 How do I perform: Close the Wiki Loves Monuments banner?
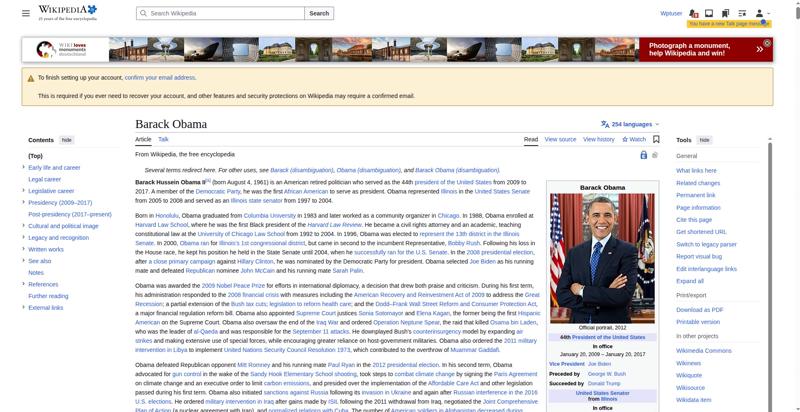[x=767, y=43]
